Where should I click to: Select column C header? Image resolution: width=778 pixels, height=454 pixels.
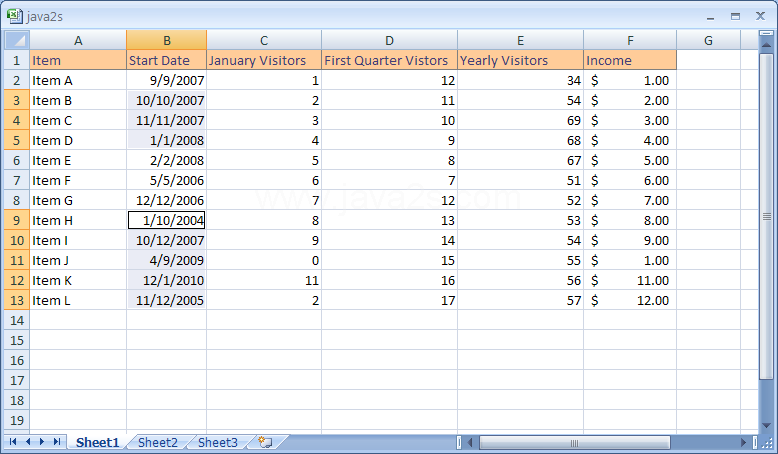tap(264, 40)
